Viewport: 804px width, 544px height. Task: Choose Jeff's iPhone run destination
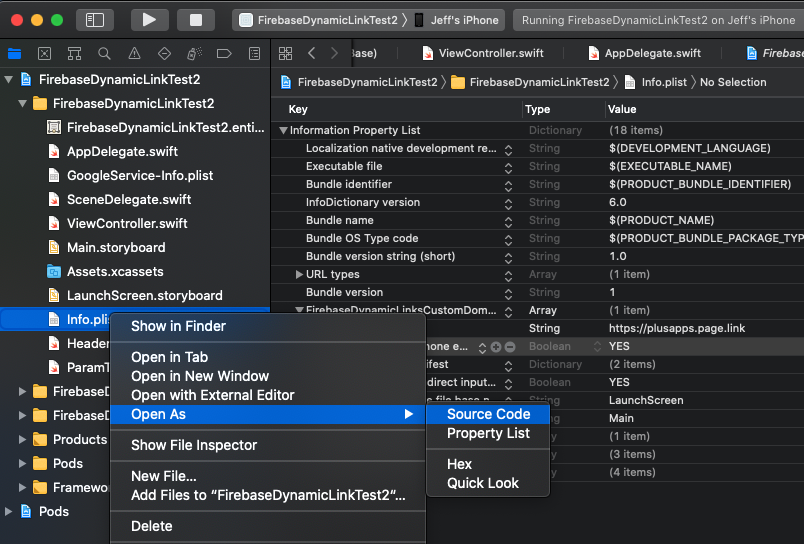coord(456,20)
